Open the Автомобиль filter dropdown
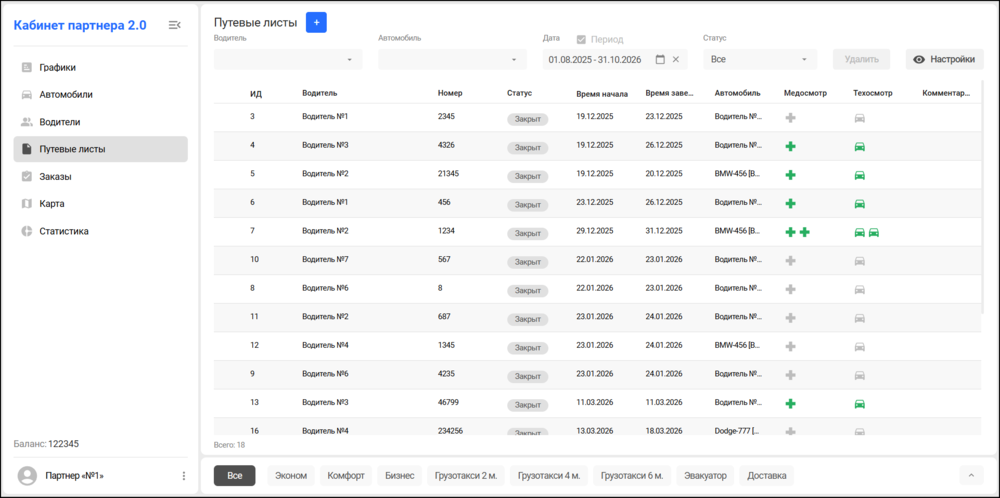1000x498 pixels. point(453,59)
